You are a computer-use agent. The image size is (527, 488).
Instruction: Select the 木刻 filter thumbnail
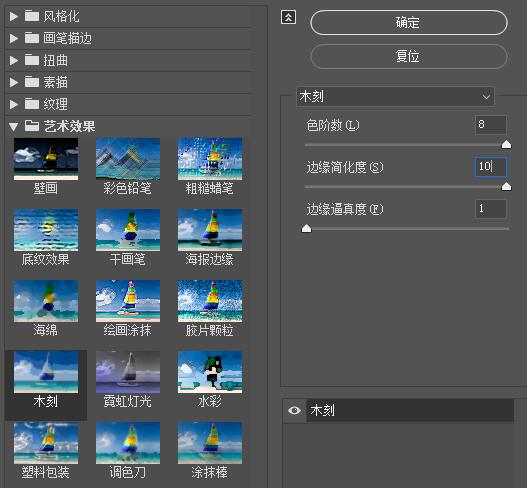[46, 372]
